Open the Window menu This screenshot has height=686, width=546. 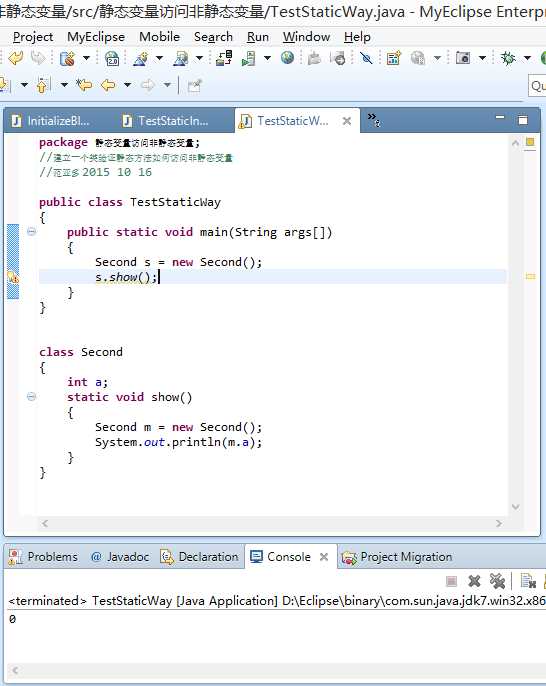pyautogui.click(x=306, y=37)
